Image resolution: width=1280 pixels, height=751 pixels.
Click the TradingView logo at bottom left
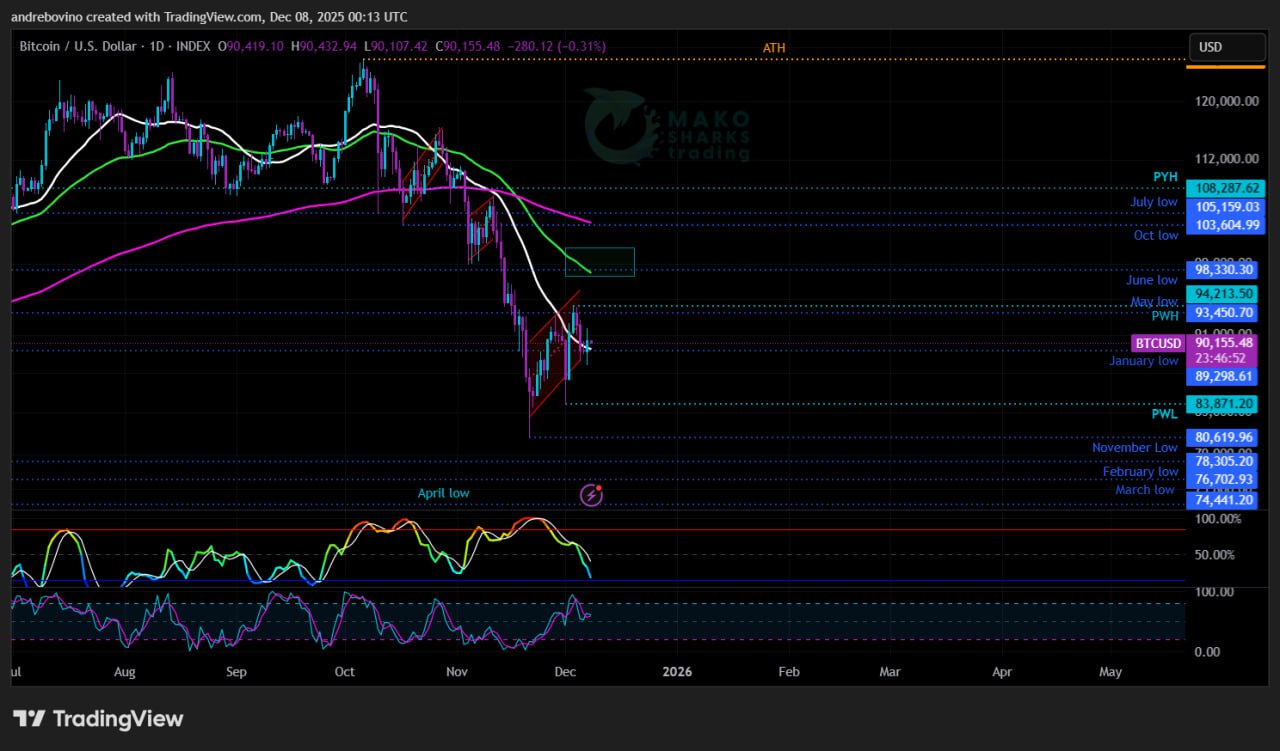(x=98, y=719)
